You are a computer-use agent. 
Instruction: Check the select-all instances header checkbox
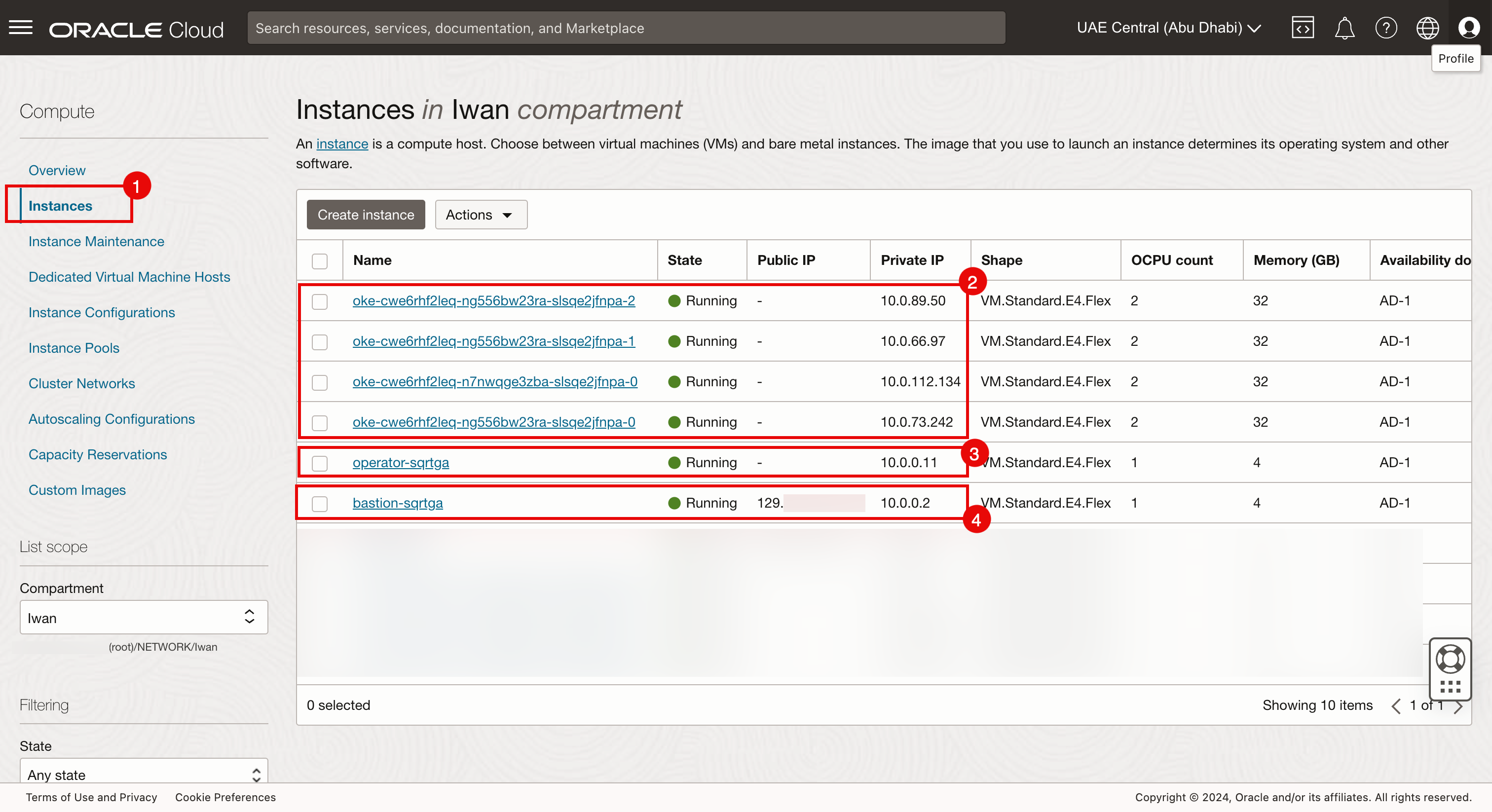[x=320, y=260]
